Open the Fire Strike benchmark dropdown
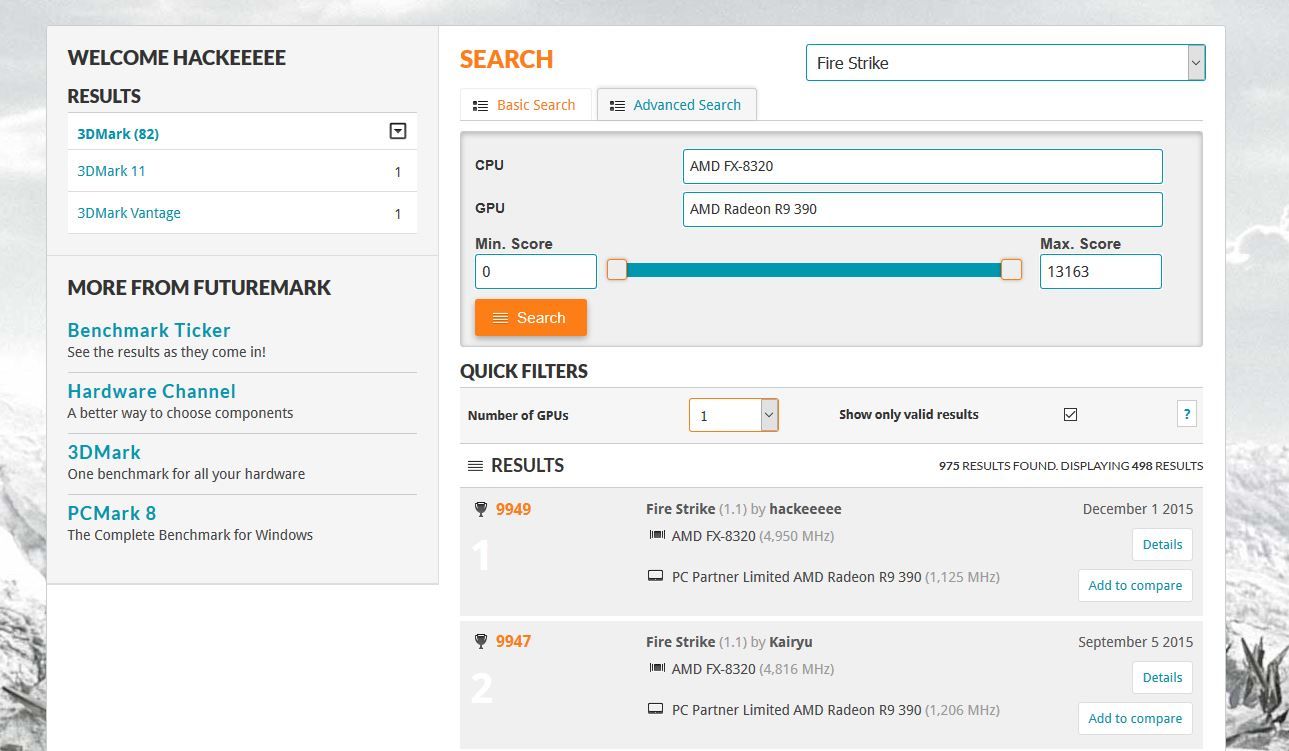1289x751 pixels. pos(1005,62)
